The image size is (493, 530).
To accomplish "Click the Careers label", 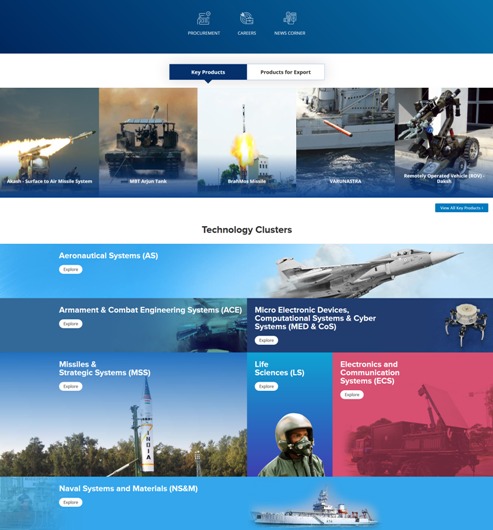I will [x=247, y=33].
